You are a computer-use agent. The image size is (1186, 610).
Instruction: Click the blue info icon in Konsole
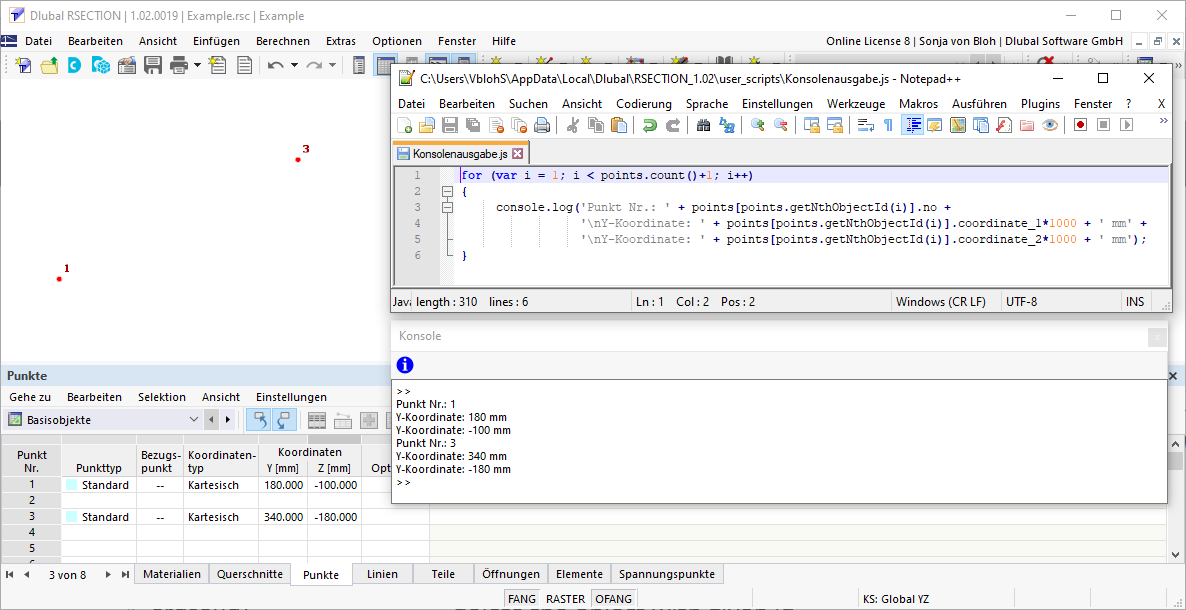(405, 365)
